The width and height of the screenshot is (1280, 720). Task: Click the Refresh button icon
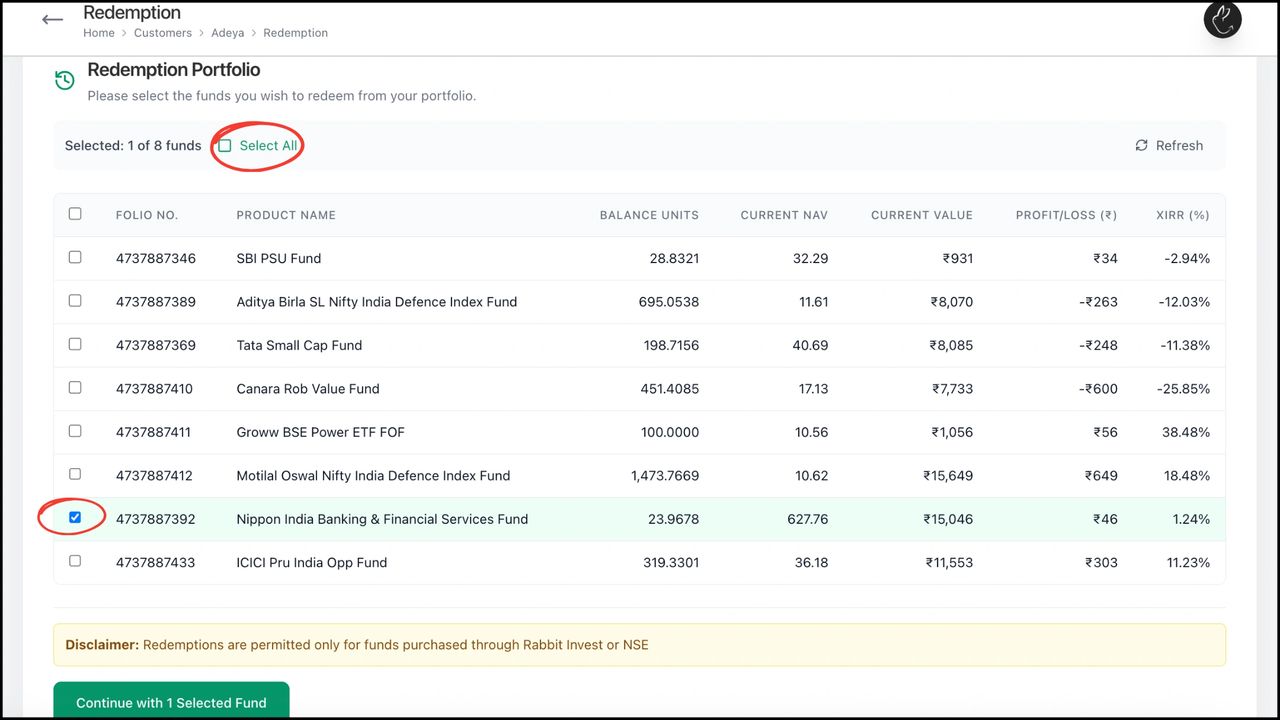1141,146
